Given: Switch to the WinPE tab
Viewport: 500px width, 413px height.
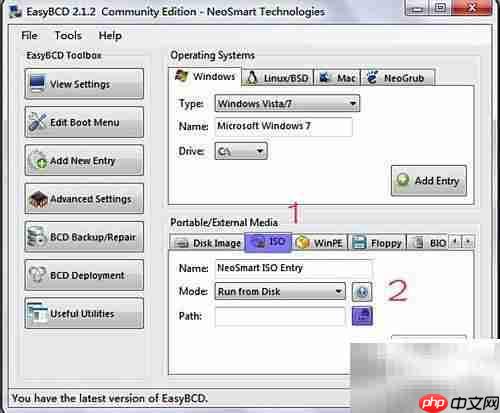Looking at the screenshot, I should 320,243.
